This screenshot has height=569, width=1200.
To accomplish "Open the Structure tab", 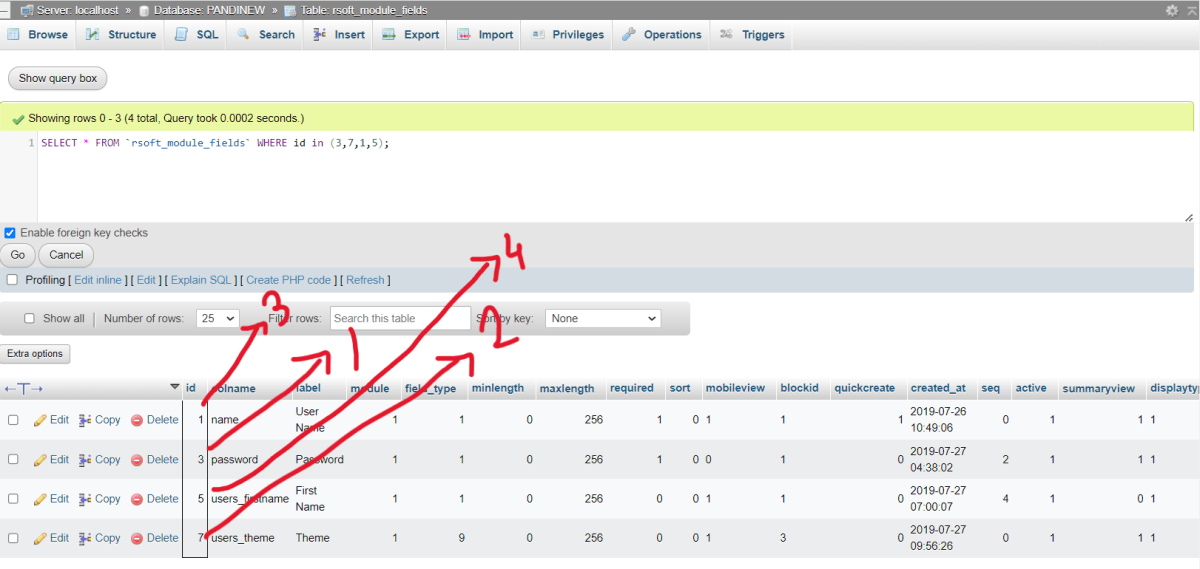I will point(121,34).
